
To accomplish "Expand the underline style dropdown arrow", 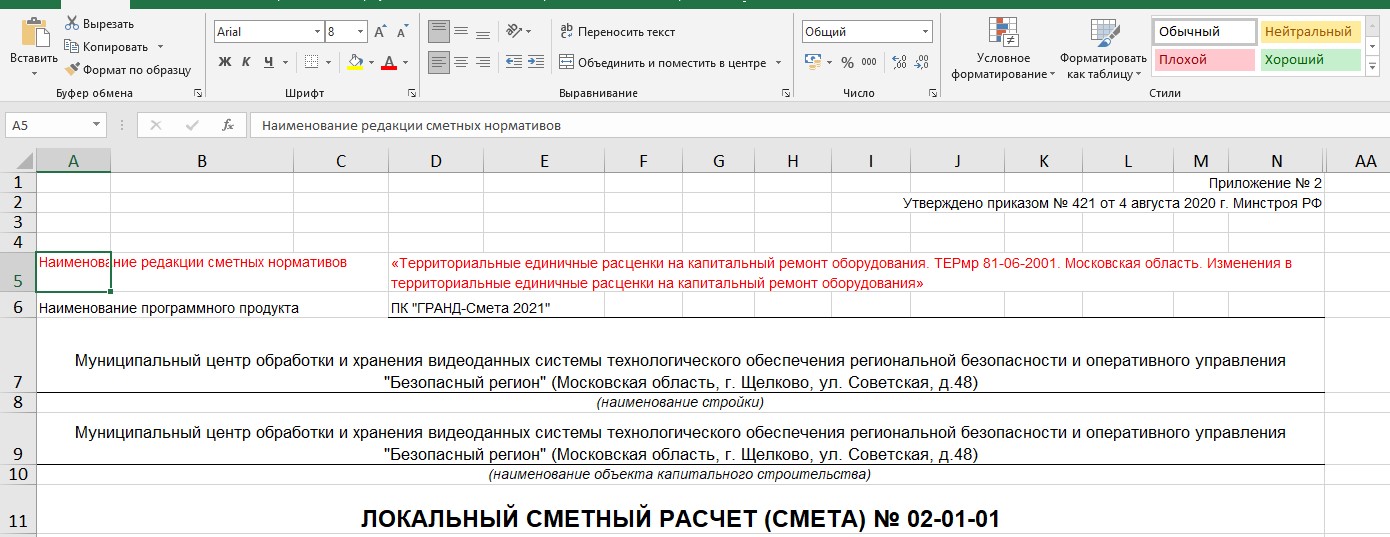I will pos(287,62).
